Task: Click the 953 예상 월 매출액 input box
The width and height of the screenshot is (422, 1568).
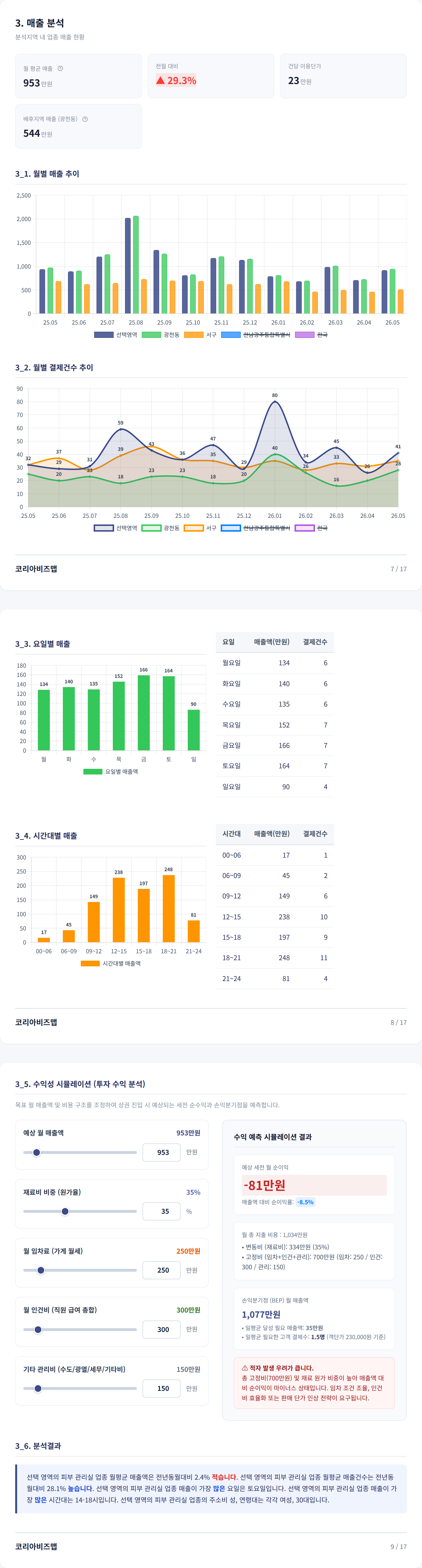Action: 161,1152
